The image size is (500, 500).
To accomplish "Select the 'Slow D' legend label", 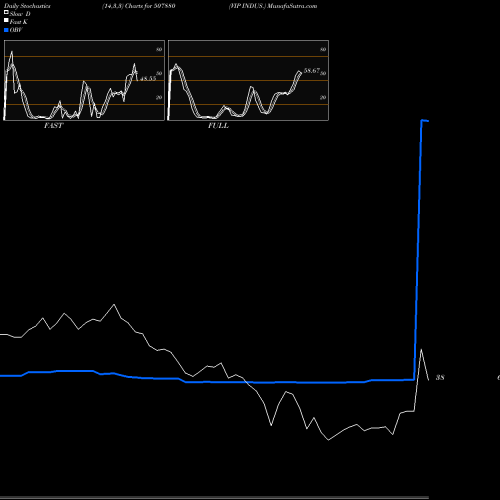I will pos(20,14).
